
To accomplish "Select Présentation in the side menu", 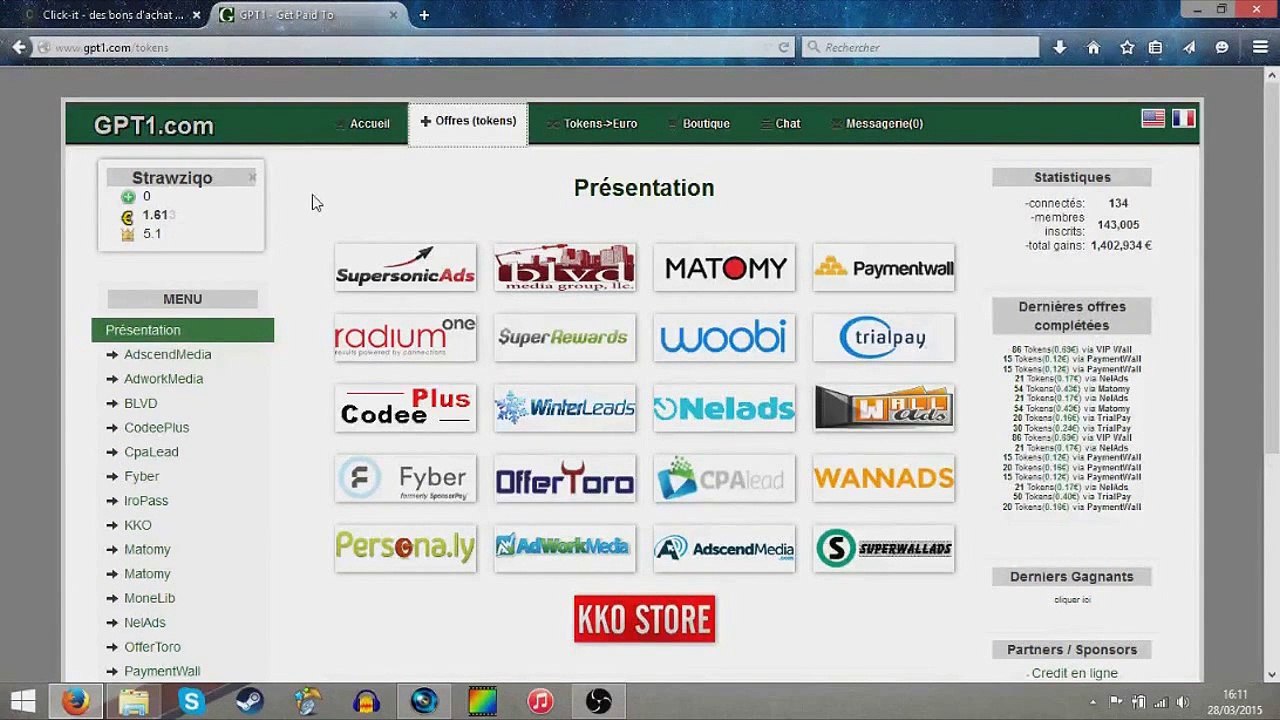I will [x=182, y=330].
